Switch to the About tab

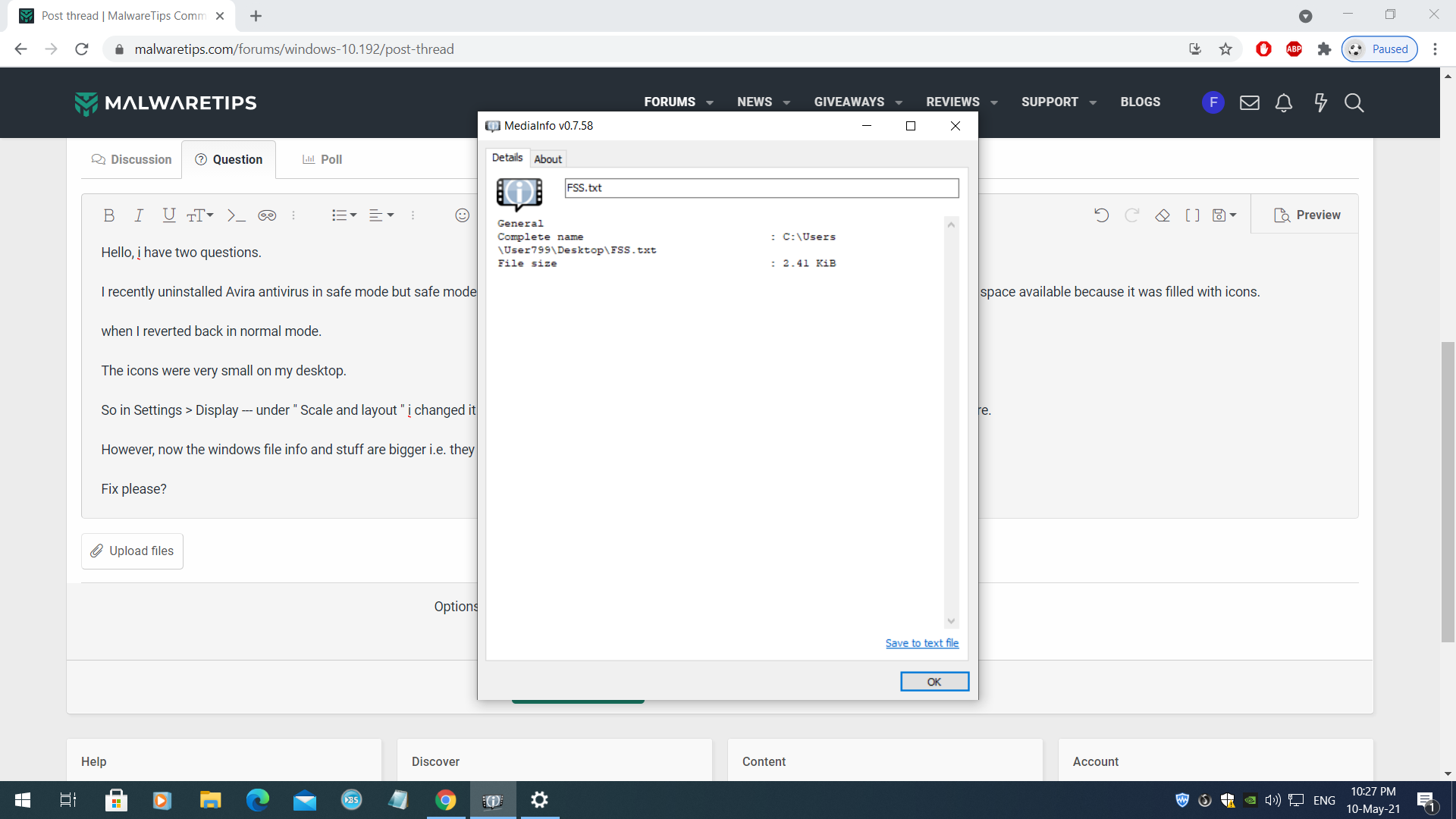coord(548,159)
